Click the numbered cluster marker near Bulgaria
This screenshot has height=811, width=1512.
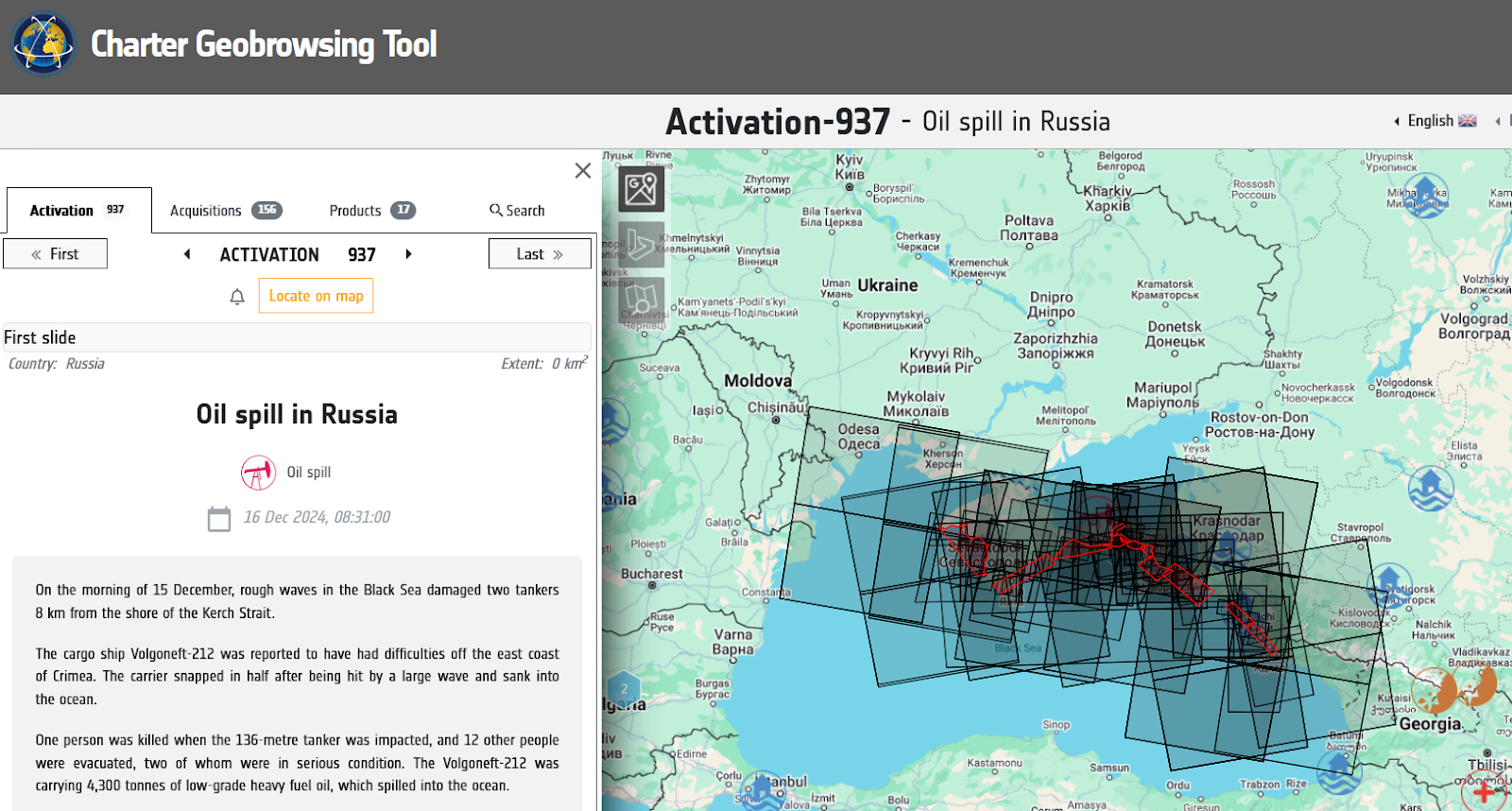624,689
